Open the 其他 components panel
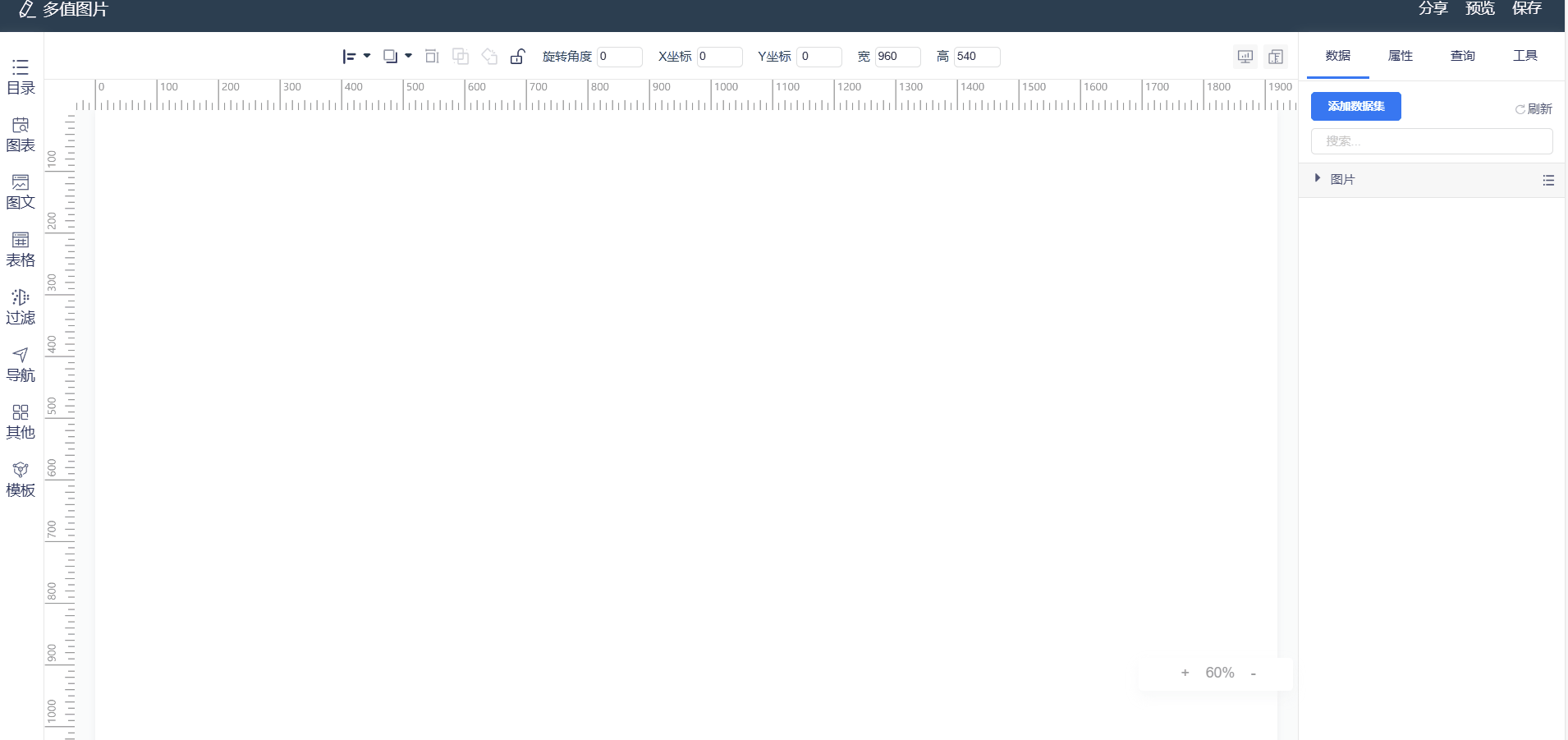Image resolution: width=1568 pixels, height=740 pixels. (21, 422)
